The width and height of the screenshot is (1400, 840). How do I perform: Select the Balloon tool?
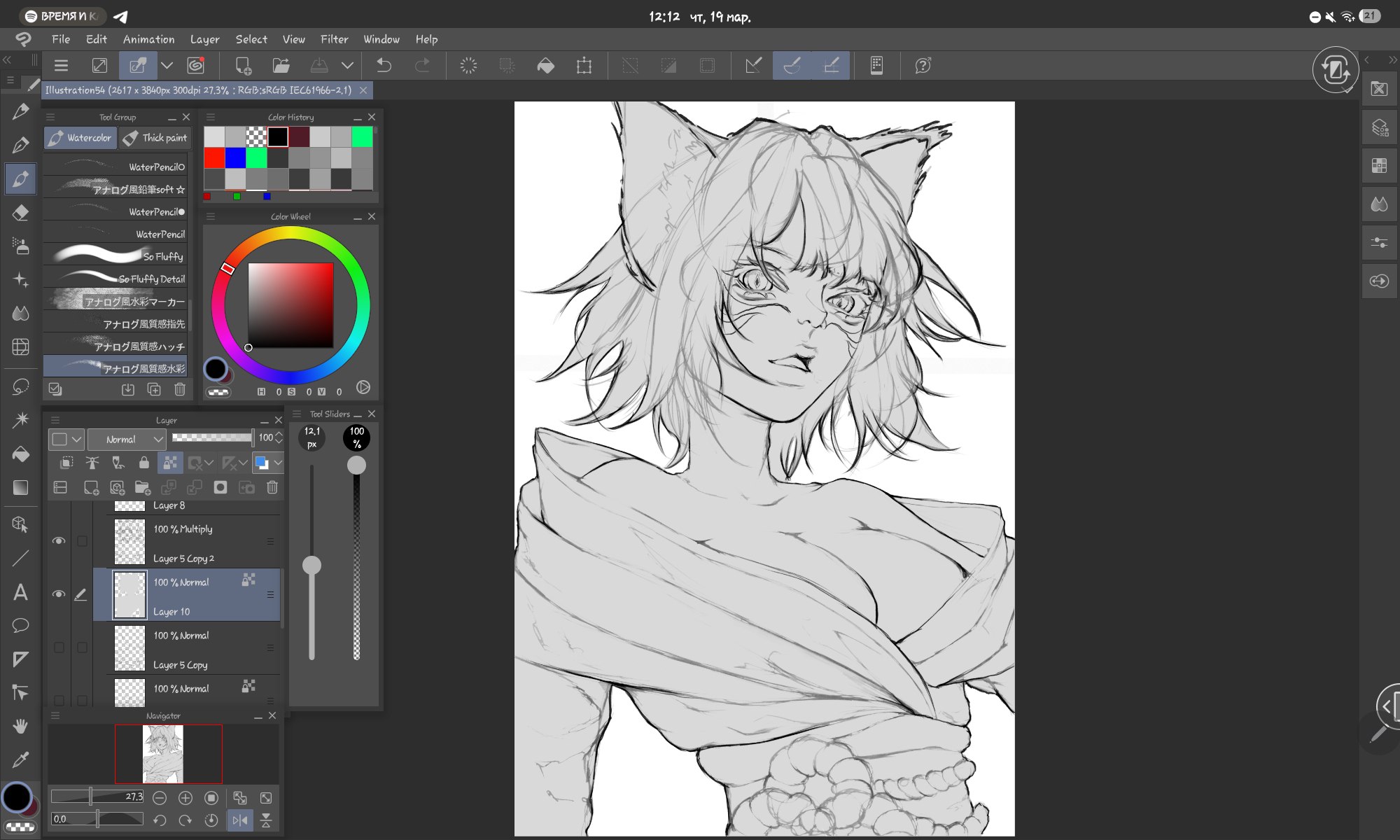[20, 625]
